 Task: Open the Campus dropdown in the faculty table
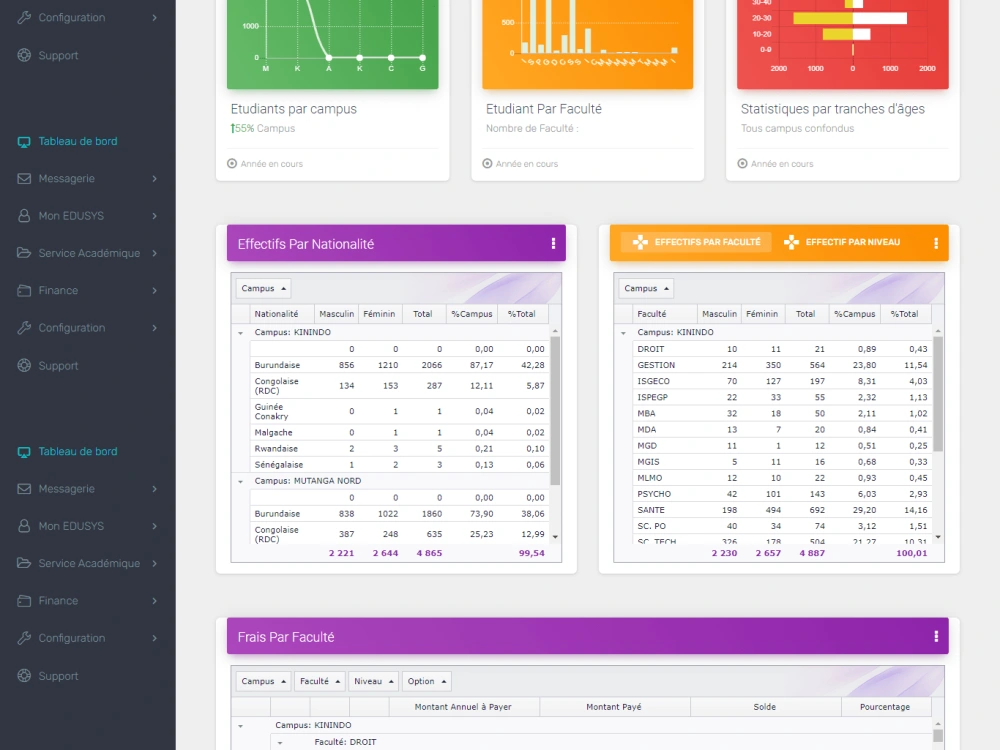(x=646, y=288)
